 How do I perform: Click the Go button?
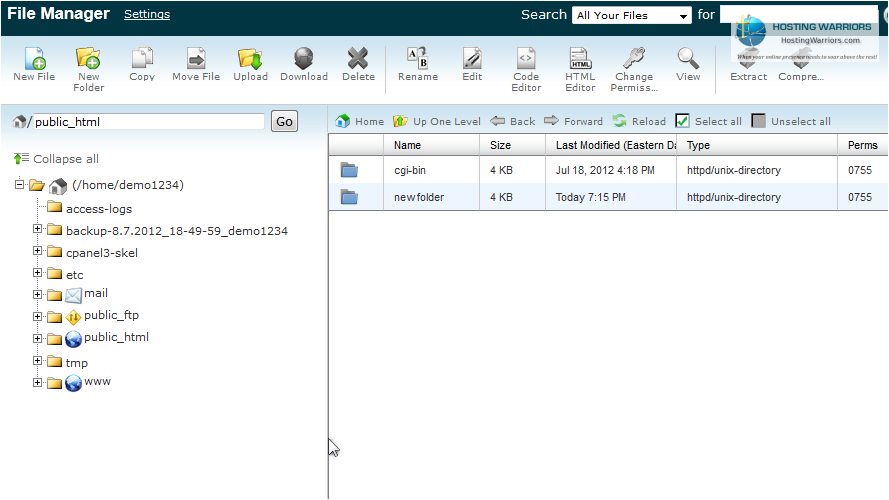(284, 121)
